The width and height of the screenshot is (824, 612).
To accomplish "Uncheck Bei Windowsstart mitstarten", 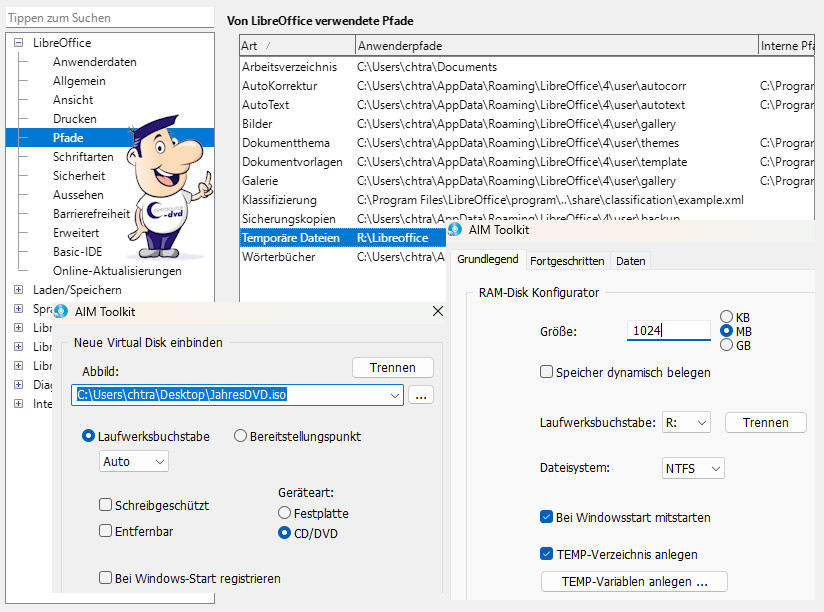I will pyautogui.click(x=547, y=517).
